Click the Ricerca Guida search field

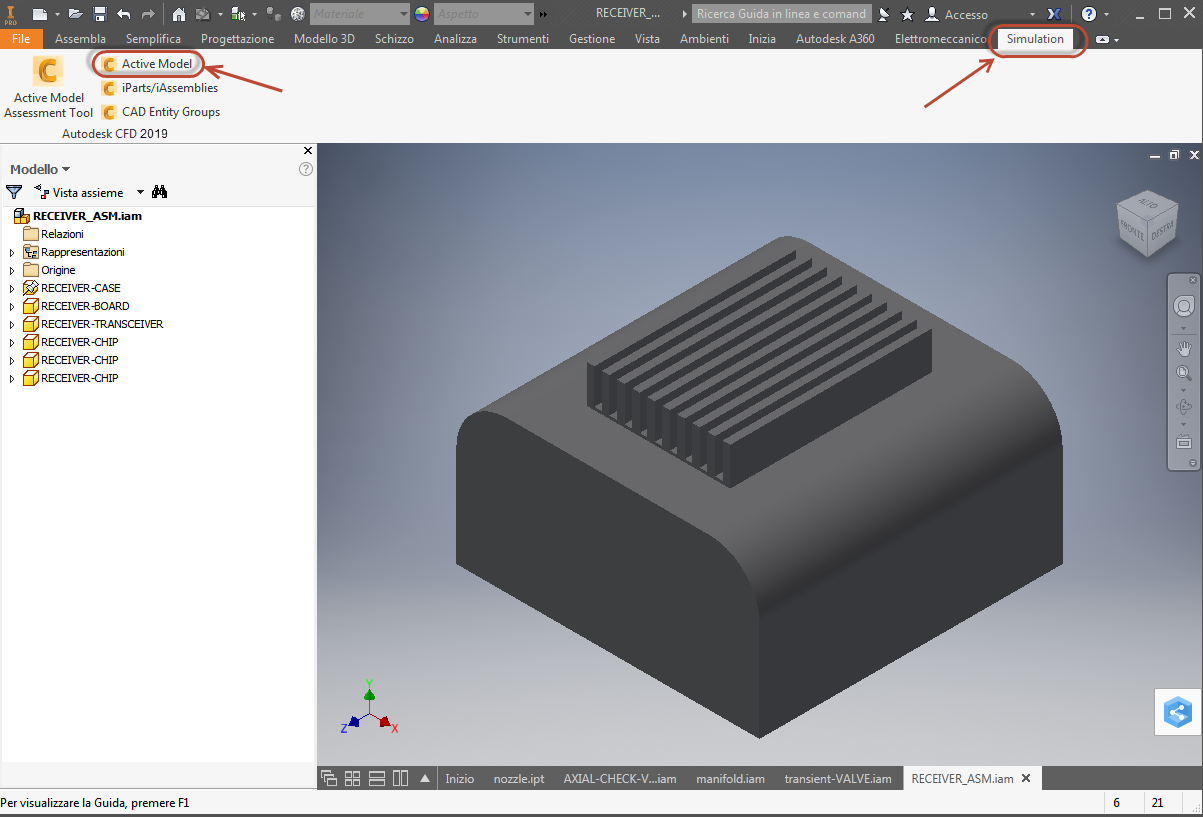[x=781, y=14]
